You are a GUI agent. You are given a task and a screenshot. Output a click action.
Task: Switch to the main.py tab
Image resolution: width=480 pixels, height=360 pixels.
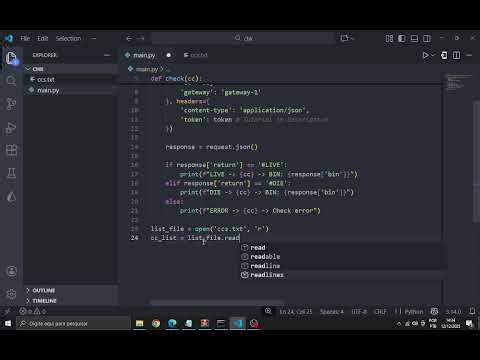pyautogui.click(x=144, y=55)
